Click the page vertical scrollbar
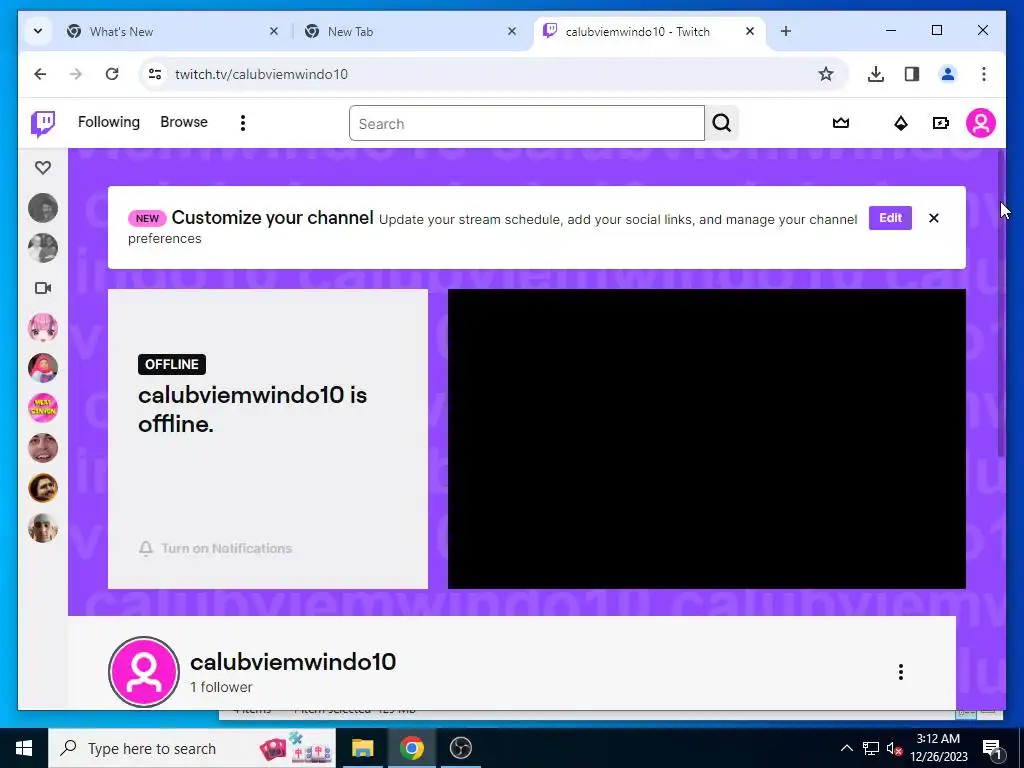The width and height of the screenshot is (1024, 768). (1000, 304)
